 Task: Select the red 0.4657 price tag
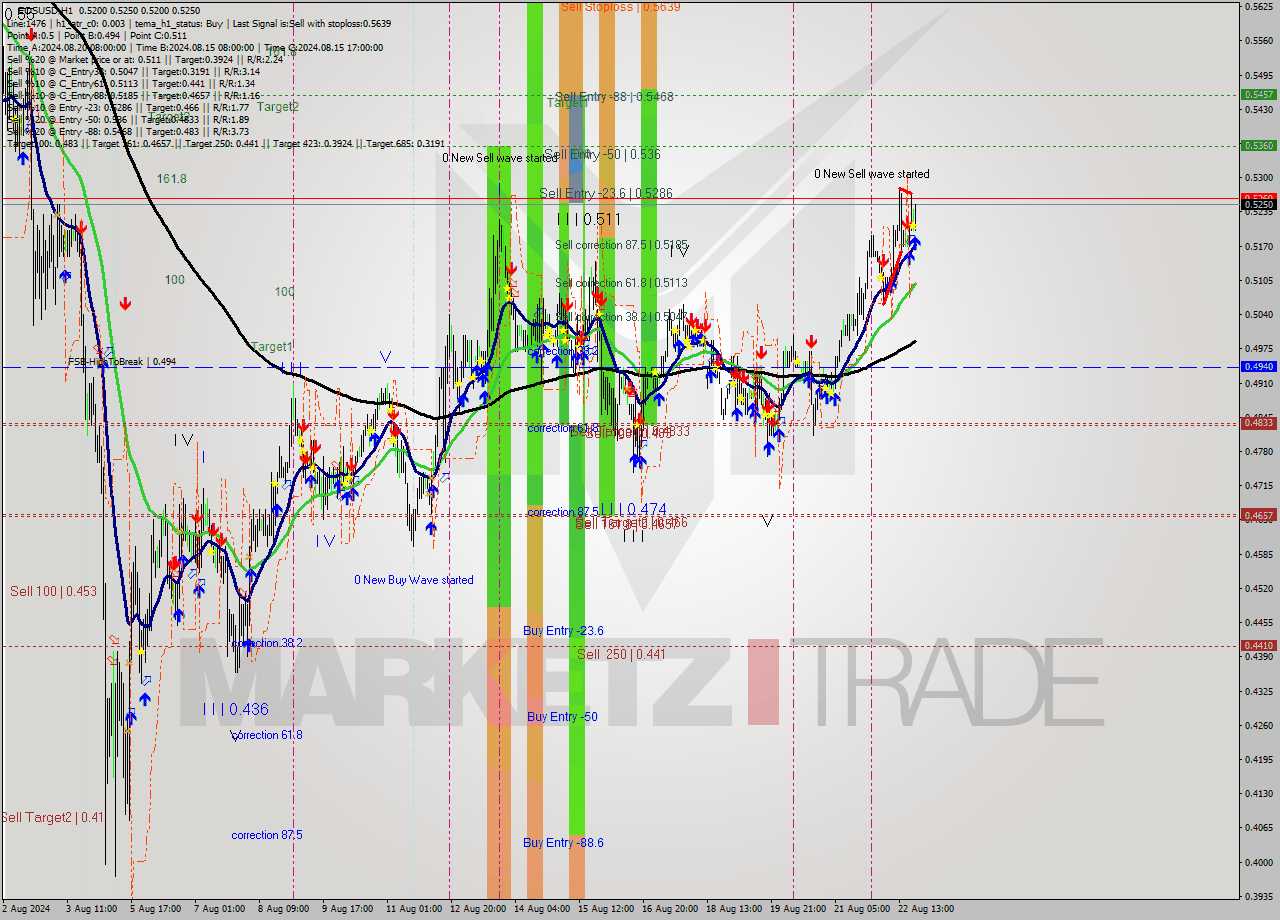pyautogui.click(x=1258, y=515)
